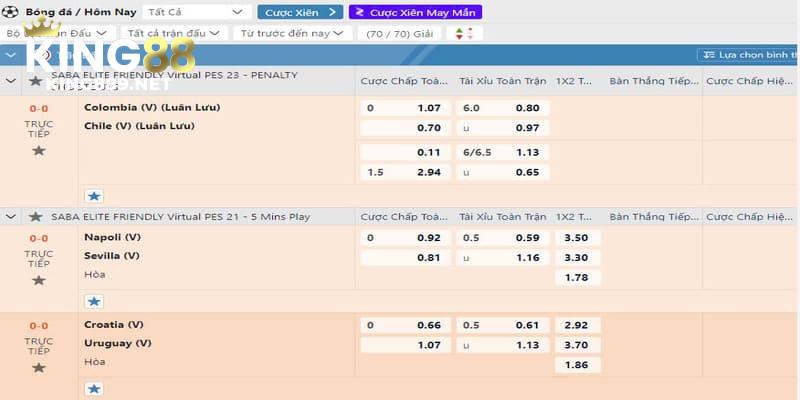Click the Napoli (V) team name
800x400 pixels.
tap(112, 237)
